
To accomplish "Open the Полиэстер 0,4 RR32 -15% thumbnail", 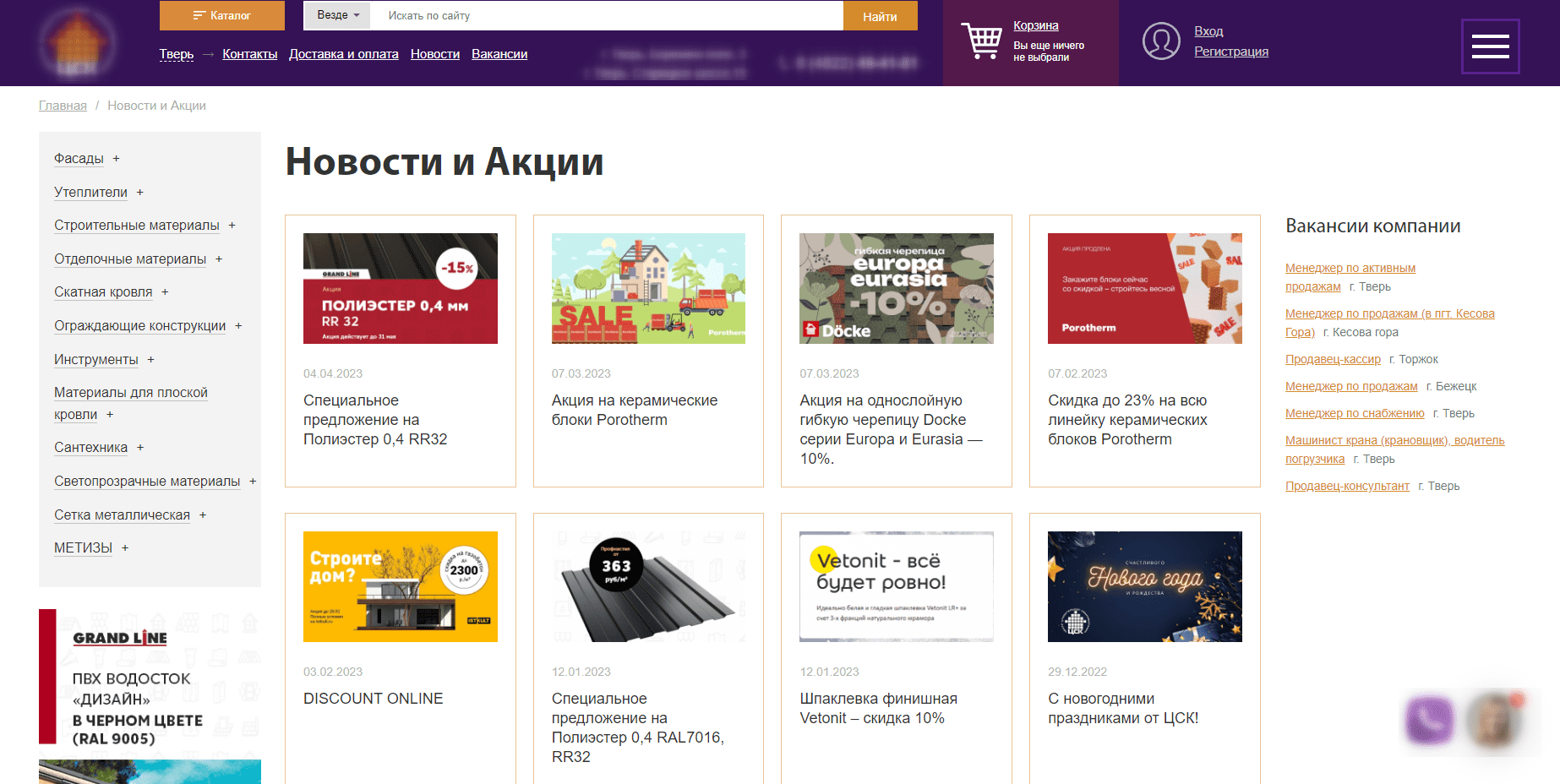I will (401, 288).
